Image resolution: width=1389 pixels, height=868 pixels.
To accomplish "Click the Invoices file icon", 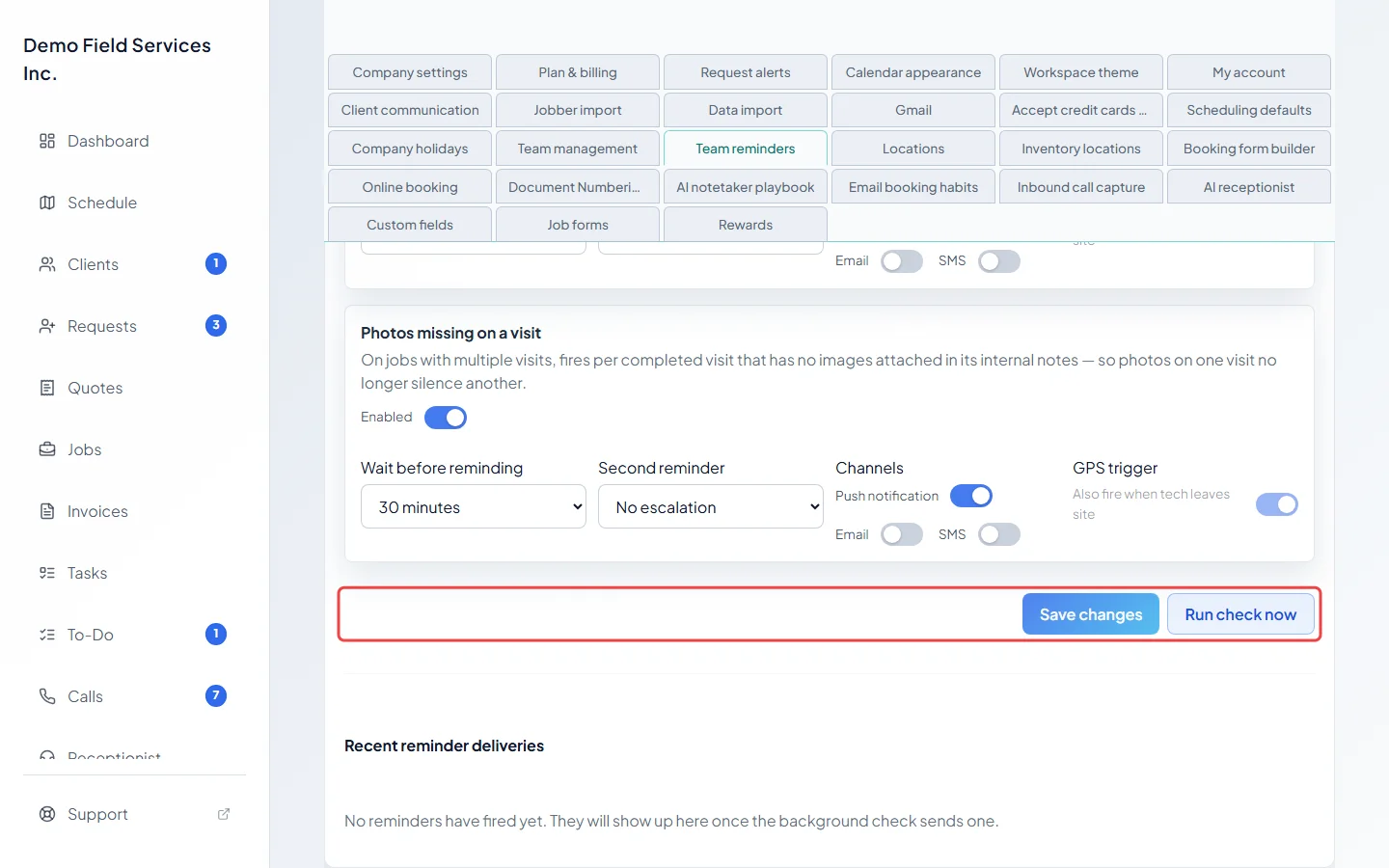I will coord(47,511).
